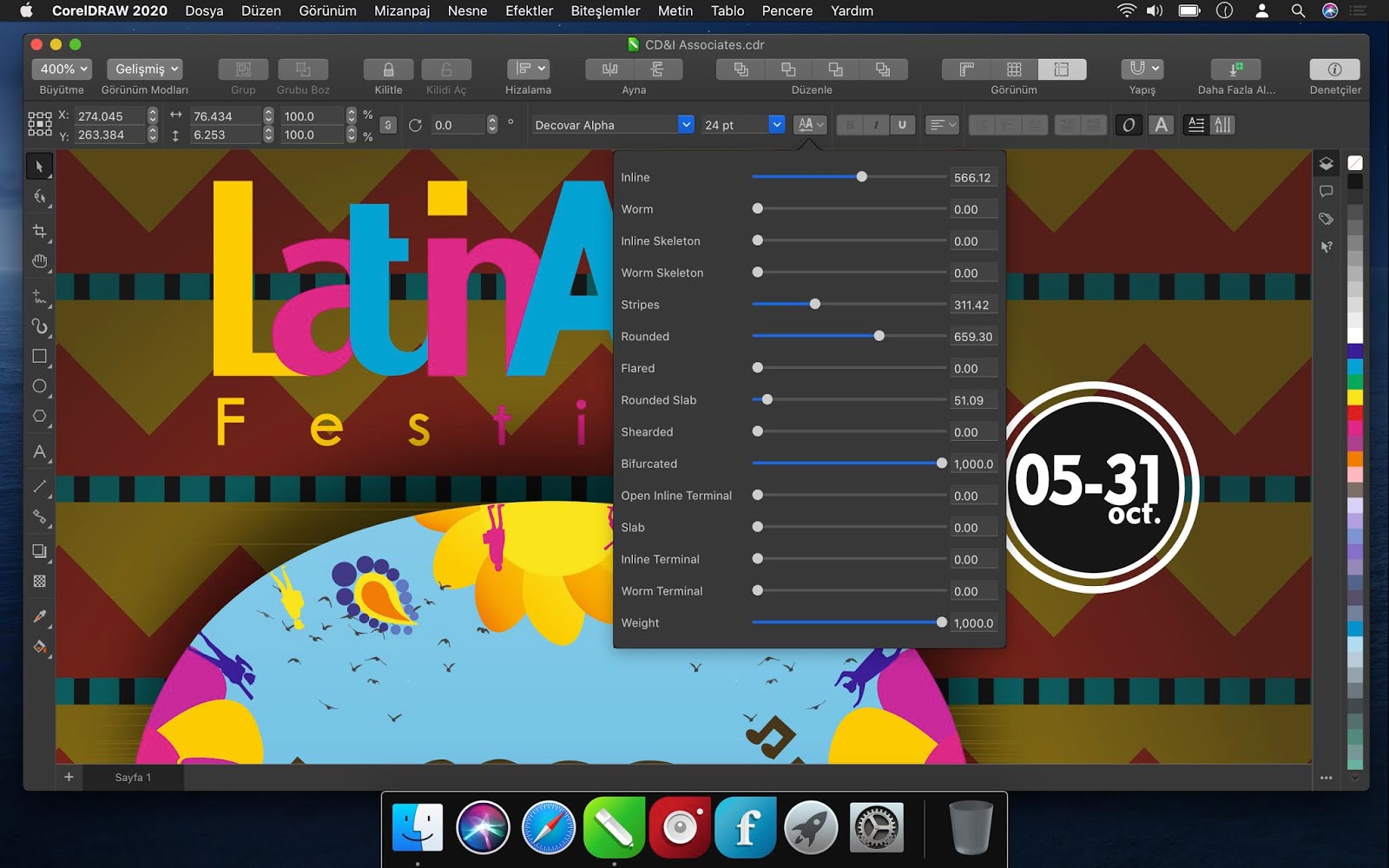Open the text alignment dropdown
The image size is (1389, 868).
tap(942, 125)
